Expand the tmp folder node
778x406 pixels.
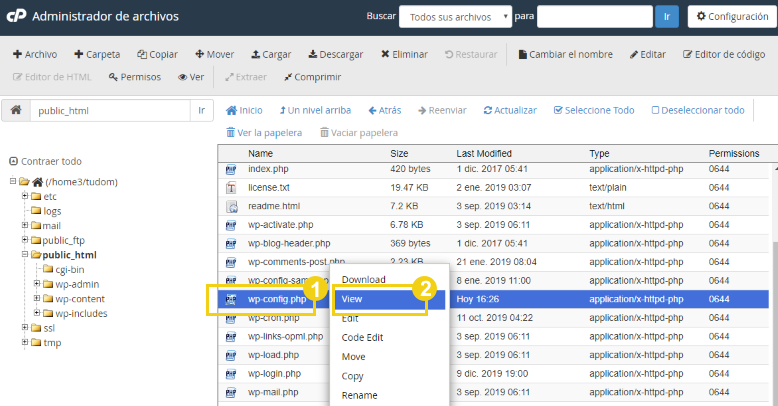point(24,342)
